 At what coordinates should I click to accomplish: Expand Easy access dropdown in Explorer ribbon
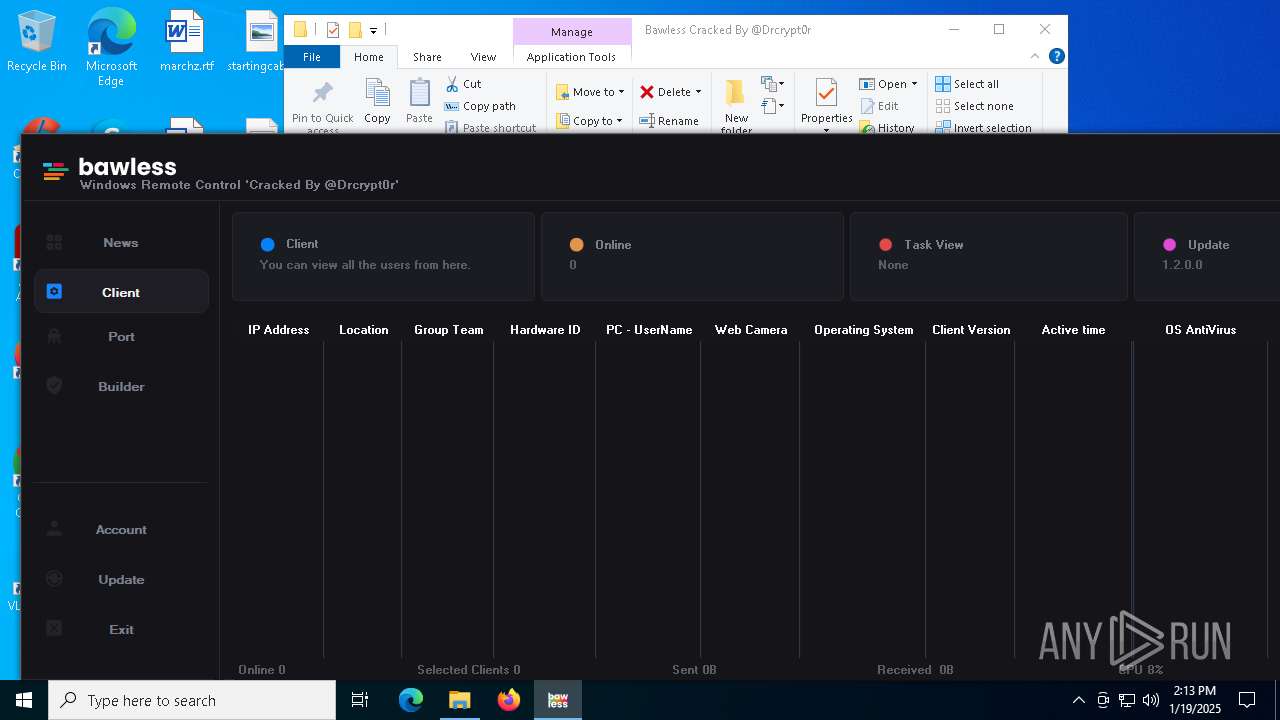coord(773,106)
